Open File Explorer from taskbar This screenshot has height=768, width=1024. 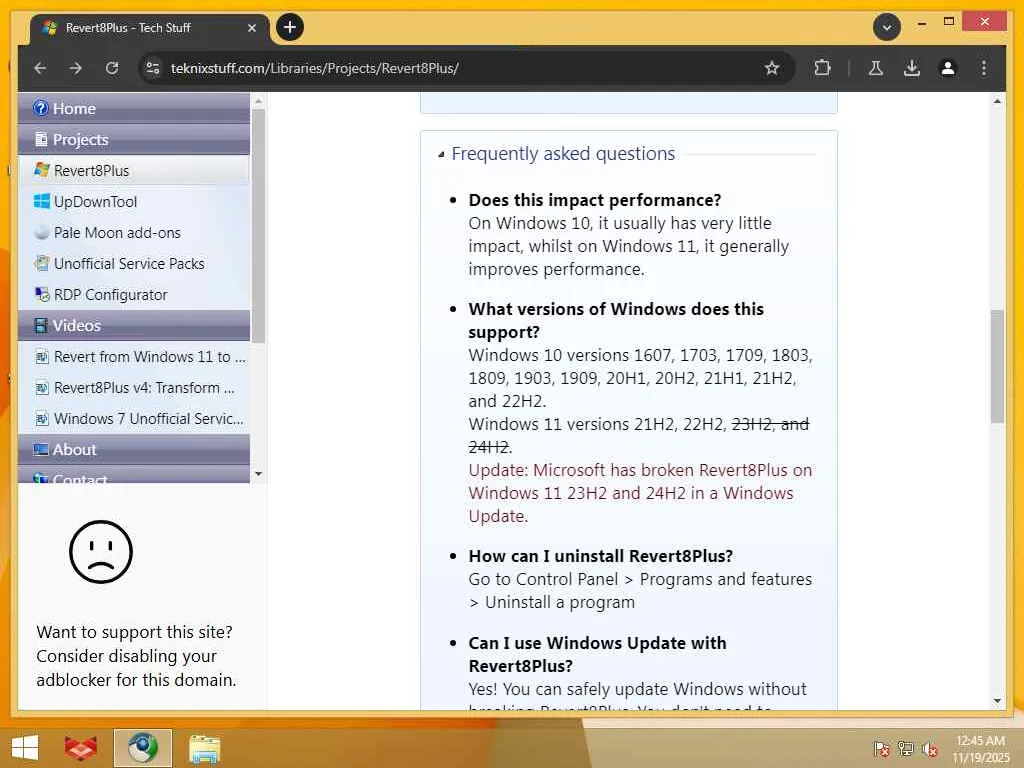click(x=204, y=748)
